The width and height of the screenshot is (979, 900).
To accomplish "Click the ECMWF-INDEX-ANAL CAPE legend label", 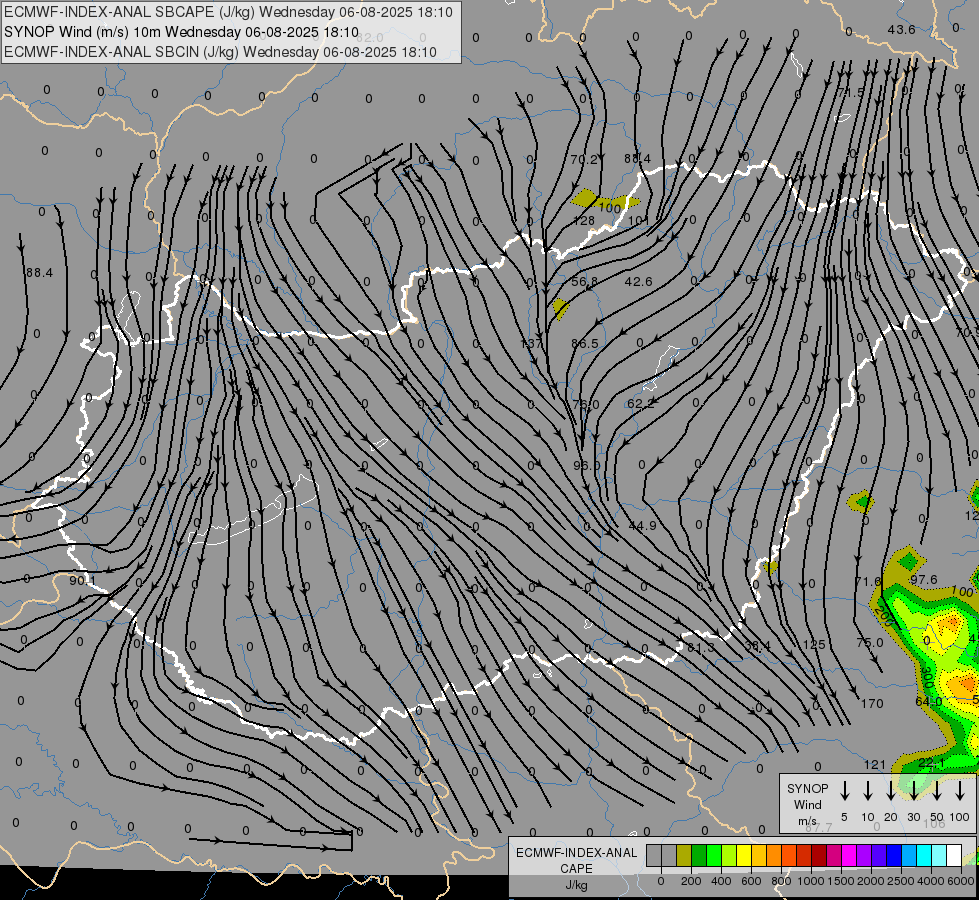I will click(576, 868).
